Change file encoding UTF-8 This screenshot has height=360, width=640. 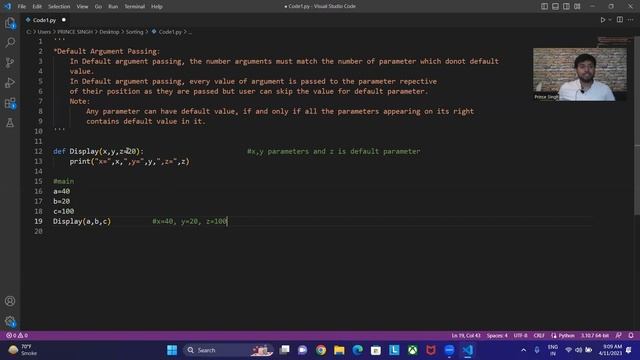pyautogui.click(x=520, y=336)
